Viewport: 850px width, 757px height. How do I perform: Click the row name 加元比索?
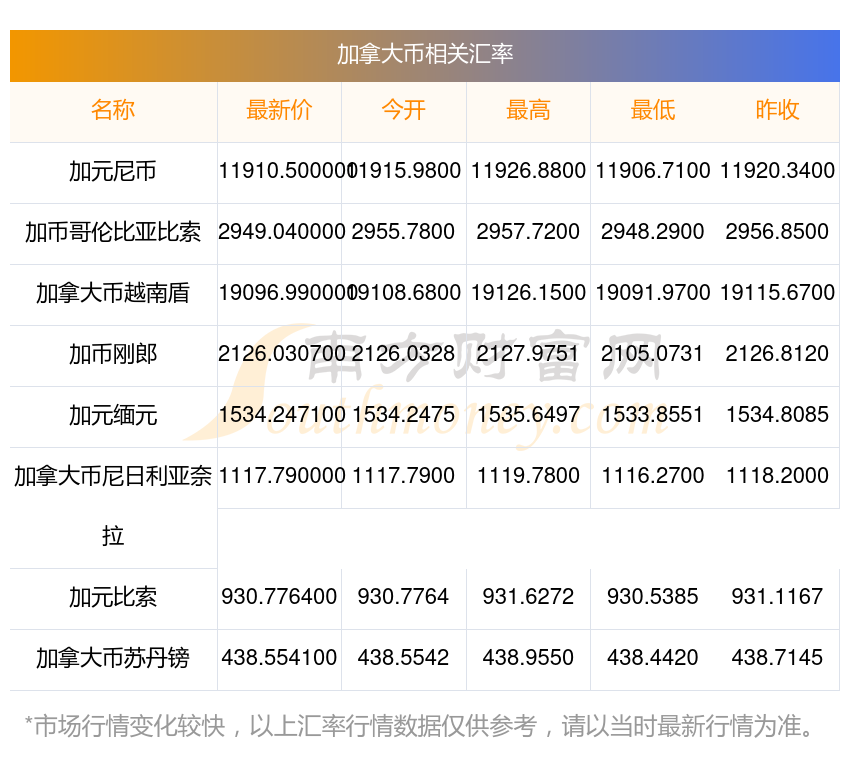tap(113, 598)
